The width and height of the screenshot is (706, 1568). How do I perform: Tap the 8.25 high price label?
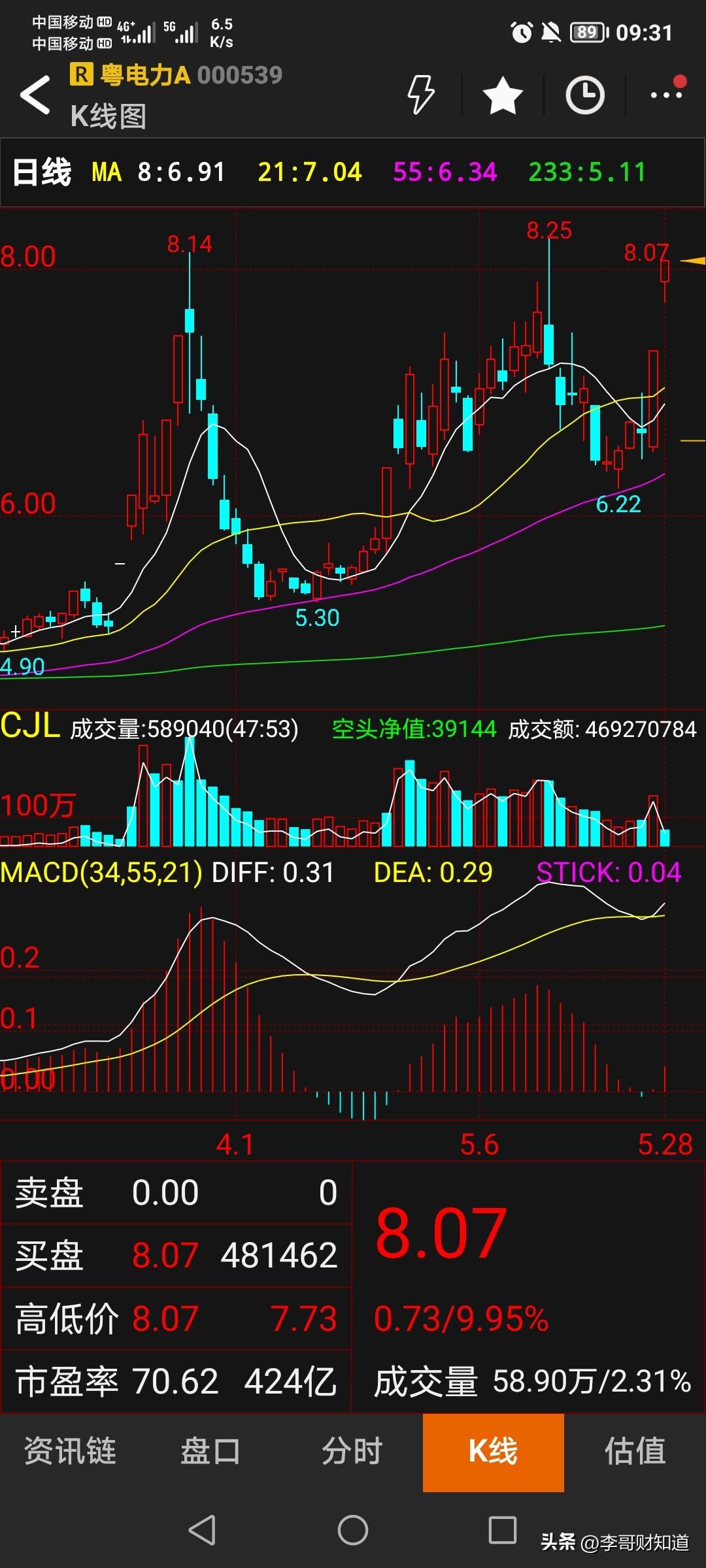coord(549,230)
